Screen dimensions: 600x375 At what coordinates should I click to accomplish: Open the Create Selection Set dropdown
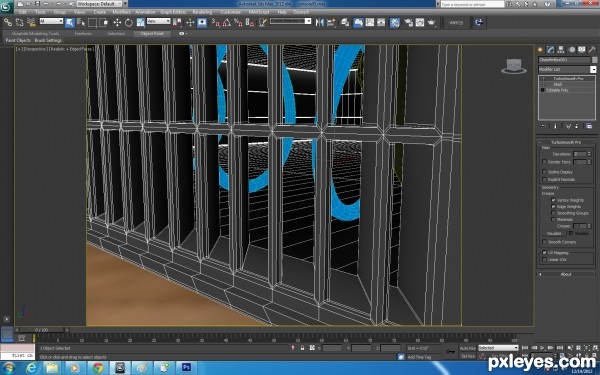(290, 21)
